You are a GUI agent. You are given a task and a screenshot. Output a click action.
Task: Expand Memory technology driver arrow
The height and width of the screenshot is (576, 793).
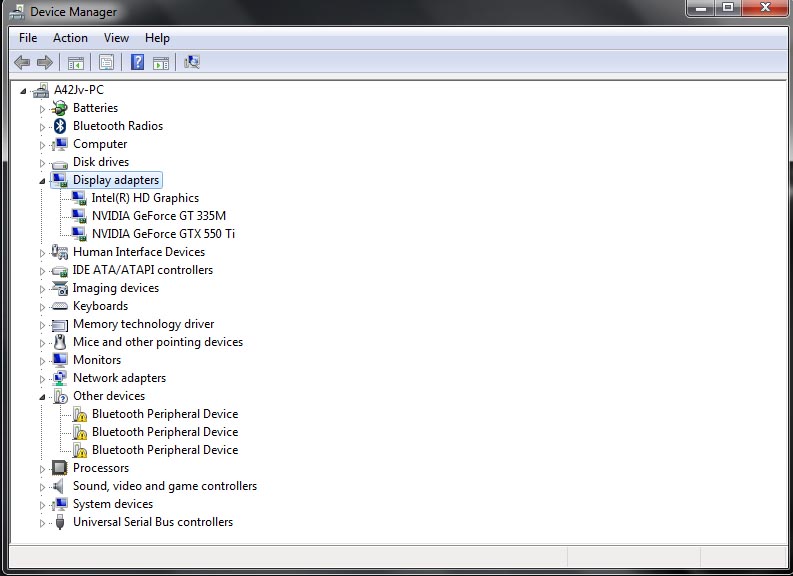[42, 325]
